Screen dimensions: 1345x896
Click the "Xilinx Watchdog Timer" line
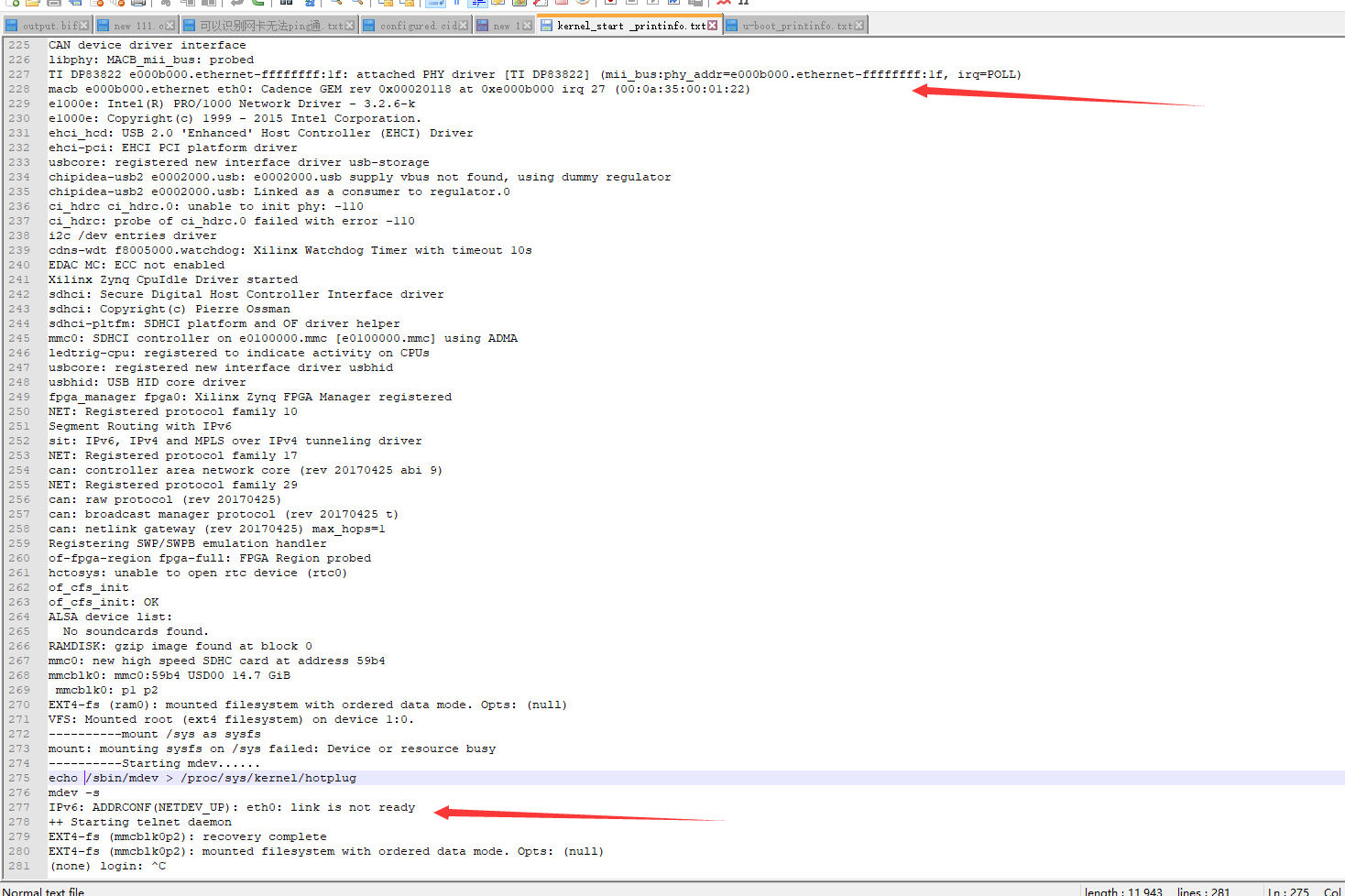[290, 250]
